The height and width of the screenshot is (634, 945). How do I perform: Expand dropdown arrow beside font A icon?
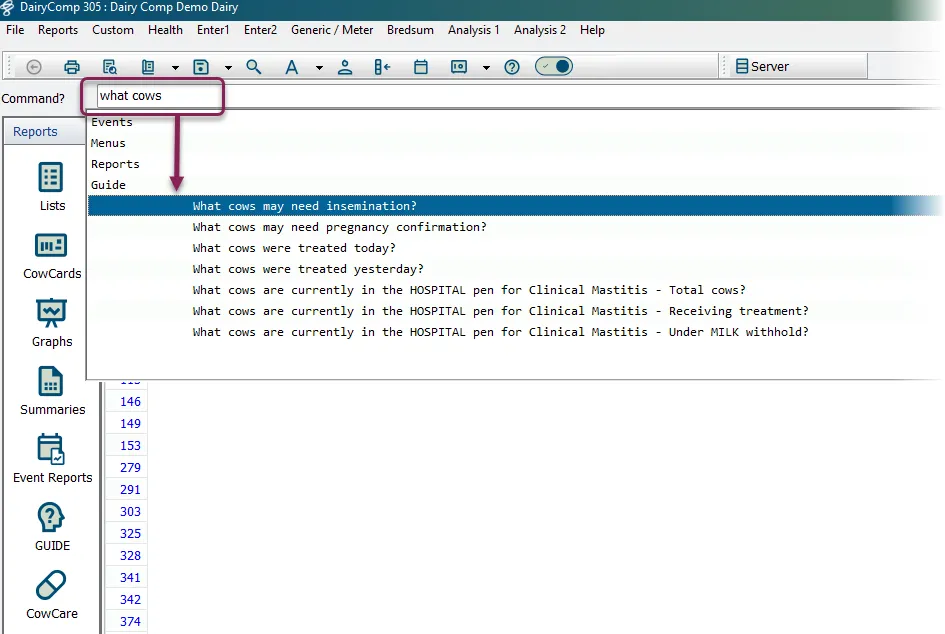coord(319,67)
